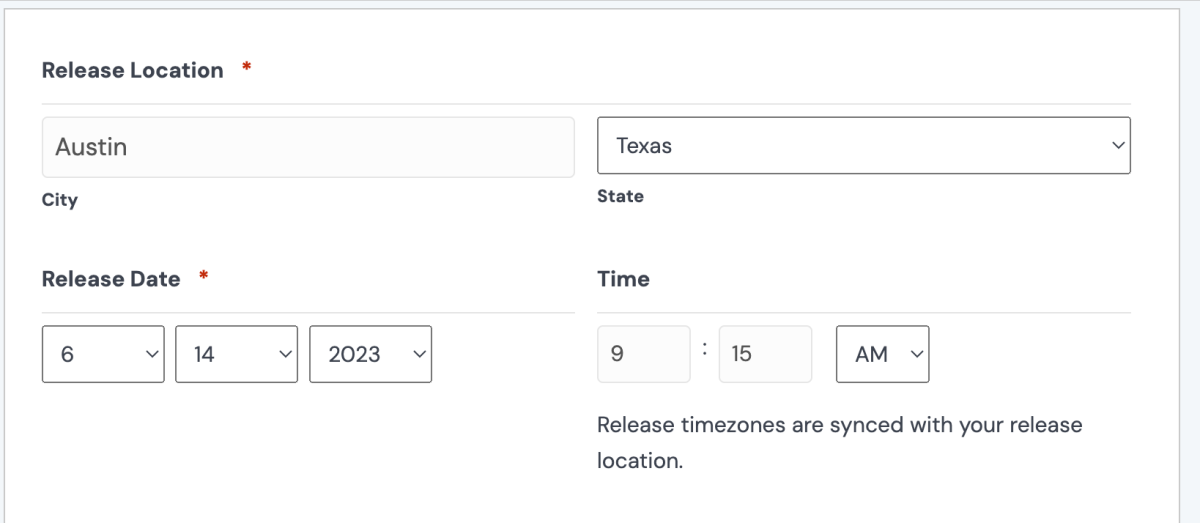Click the chevron arrow in the Texas dropdown
1200x523 pixels.
(1117, 146)
